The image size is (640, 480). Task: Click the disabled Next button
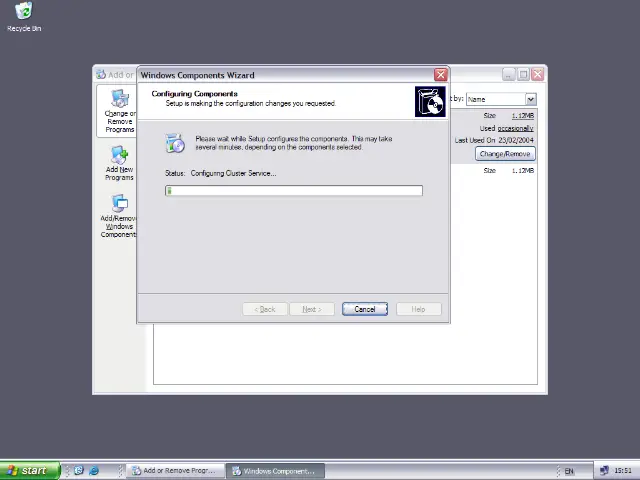[x=312, y=309]
